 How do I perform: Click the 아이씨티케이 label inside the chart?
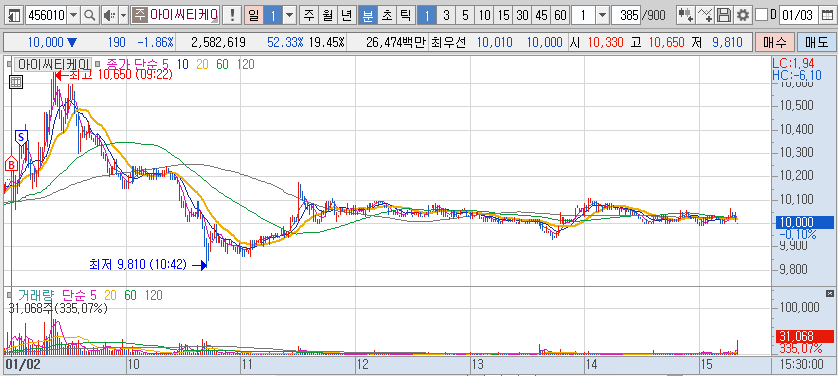pos(53,64)
